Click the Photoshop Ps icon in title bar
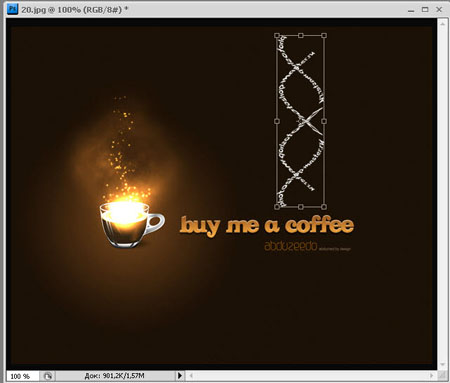Viewport: 450px width, 383px height. tap(12, 8)
